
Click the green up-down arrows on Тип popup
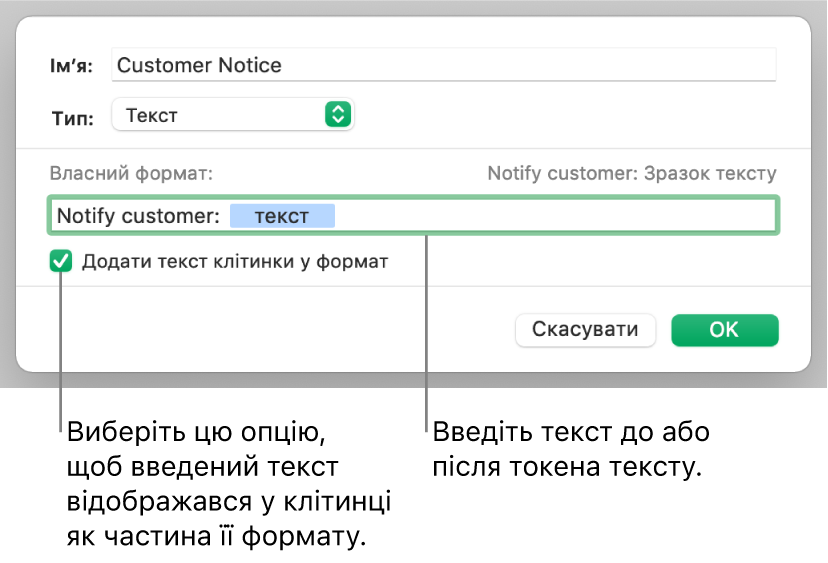[339, 115]
